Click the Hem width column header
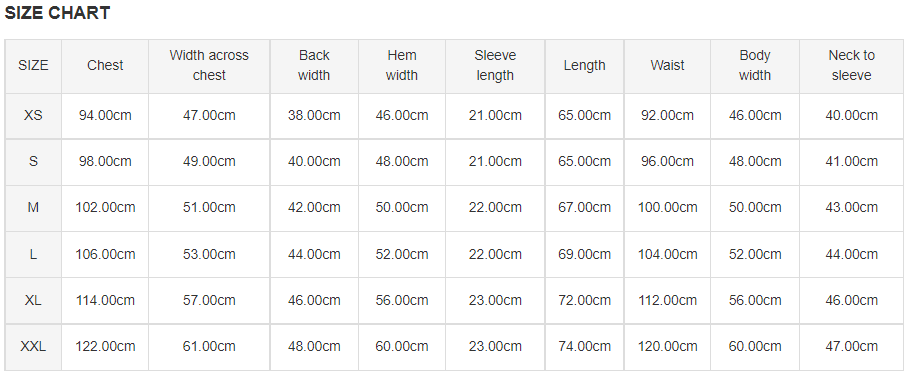 (x=402, y=65)
